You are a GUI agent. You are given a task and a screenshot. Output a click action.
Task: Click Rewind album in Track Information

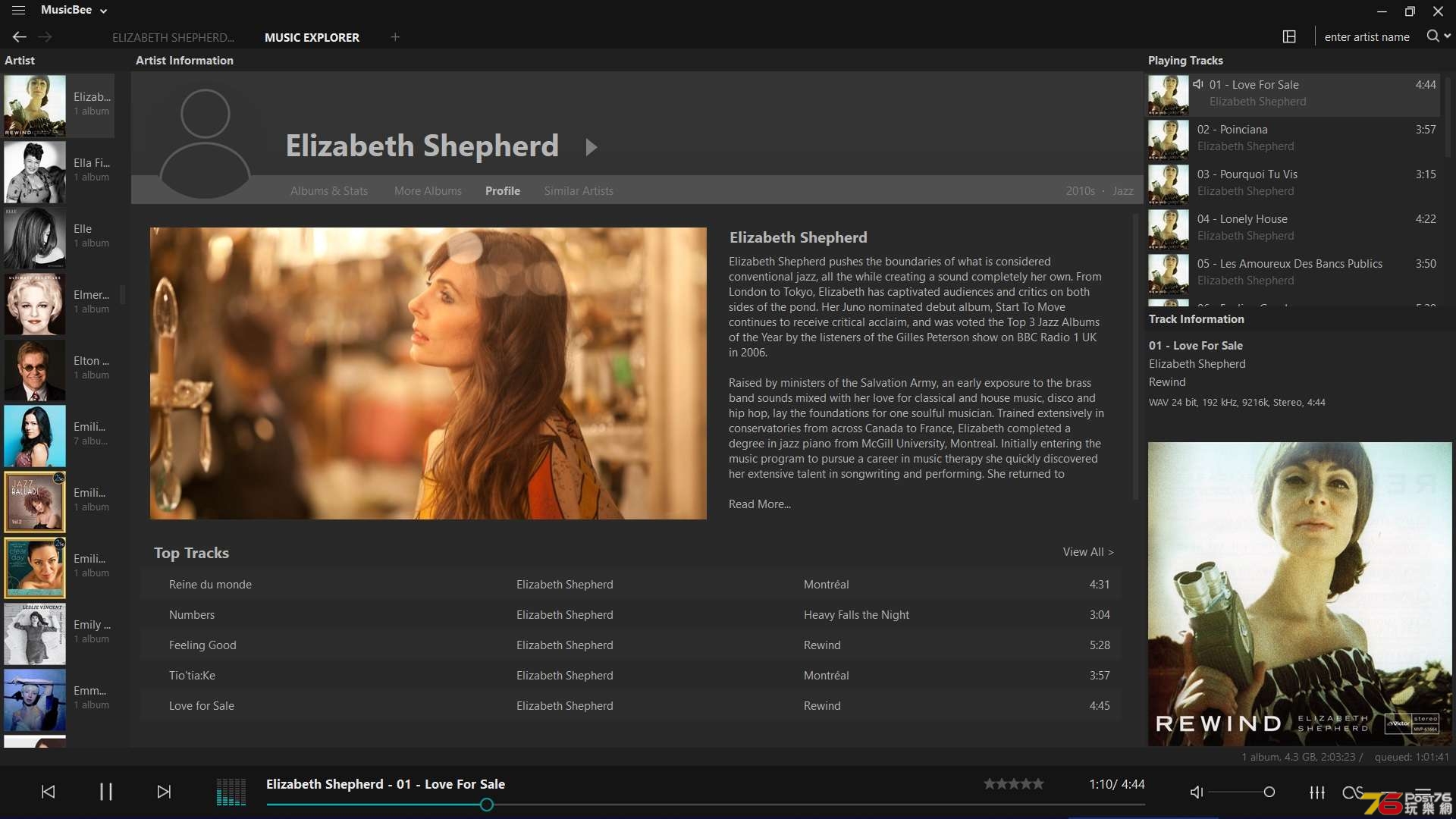pyautogui.click(x=1166, y=382)
